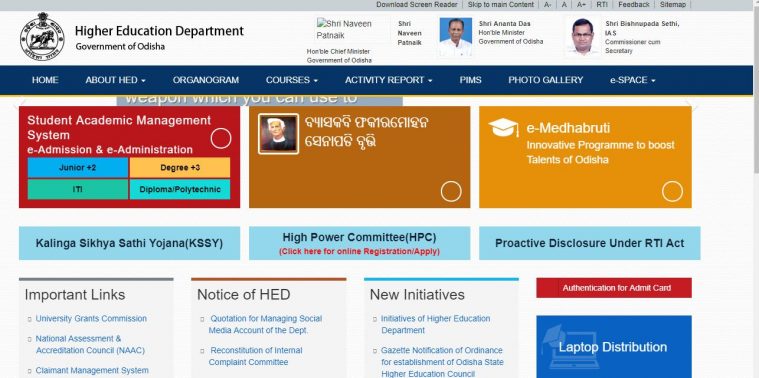The height and width of the screenshot is (378, 759).
Task: Click the Odisha government emblem logo
Action: click(42, 37)
